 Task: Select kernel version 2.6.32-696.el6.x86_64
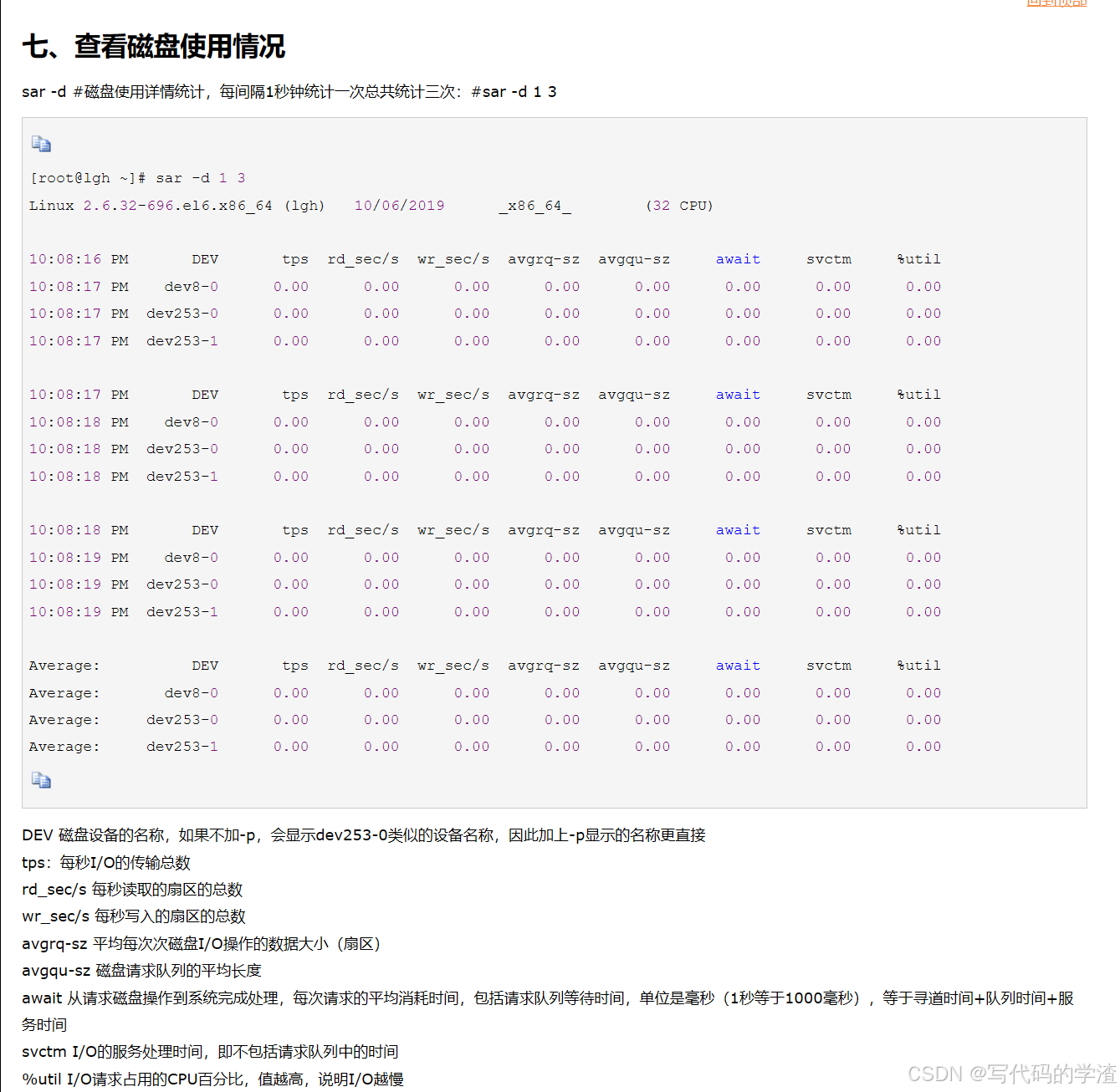coord(177,206)
